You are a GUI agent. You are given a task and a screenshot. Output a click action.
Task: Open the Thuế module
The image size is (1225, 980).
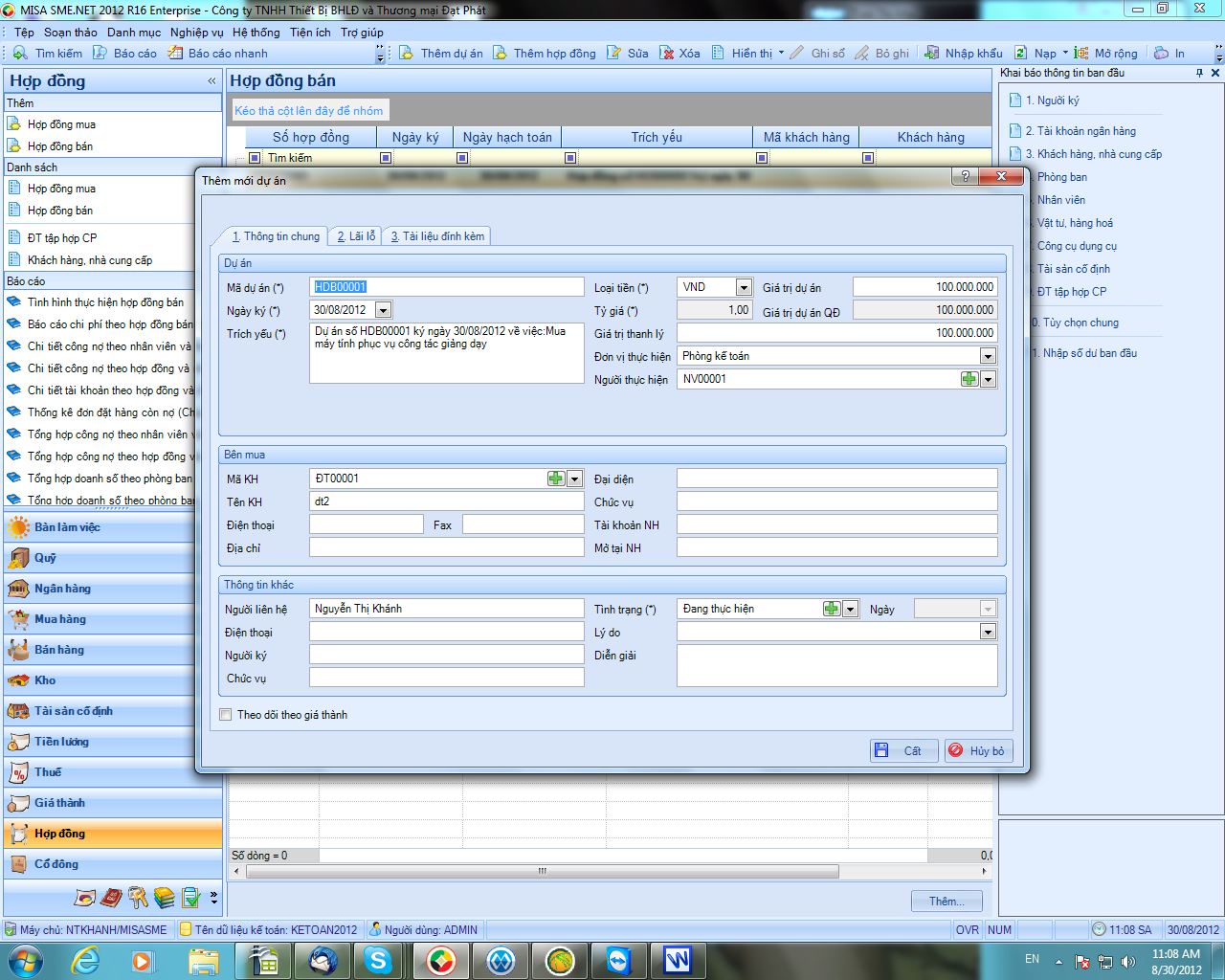coord(113,772)
